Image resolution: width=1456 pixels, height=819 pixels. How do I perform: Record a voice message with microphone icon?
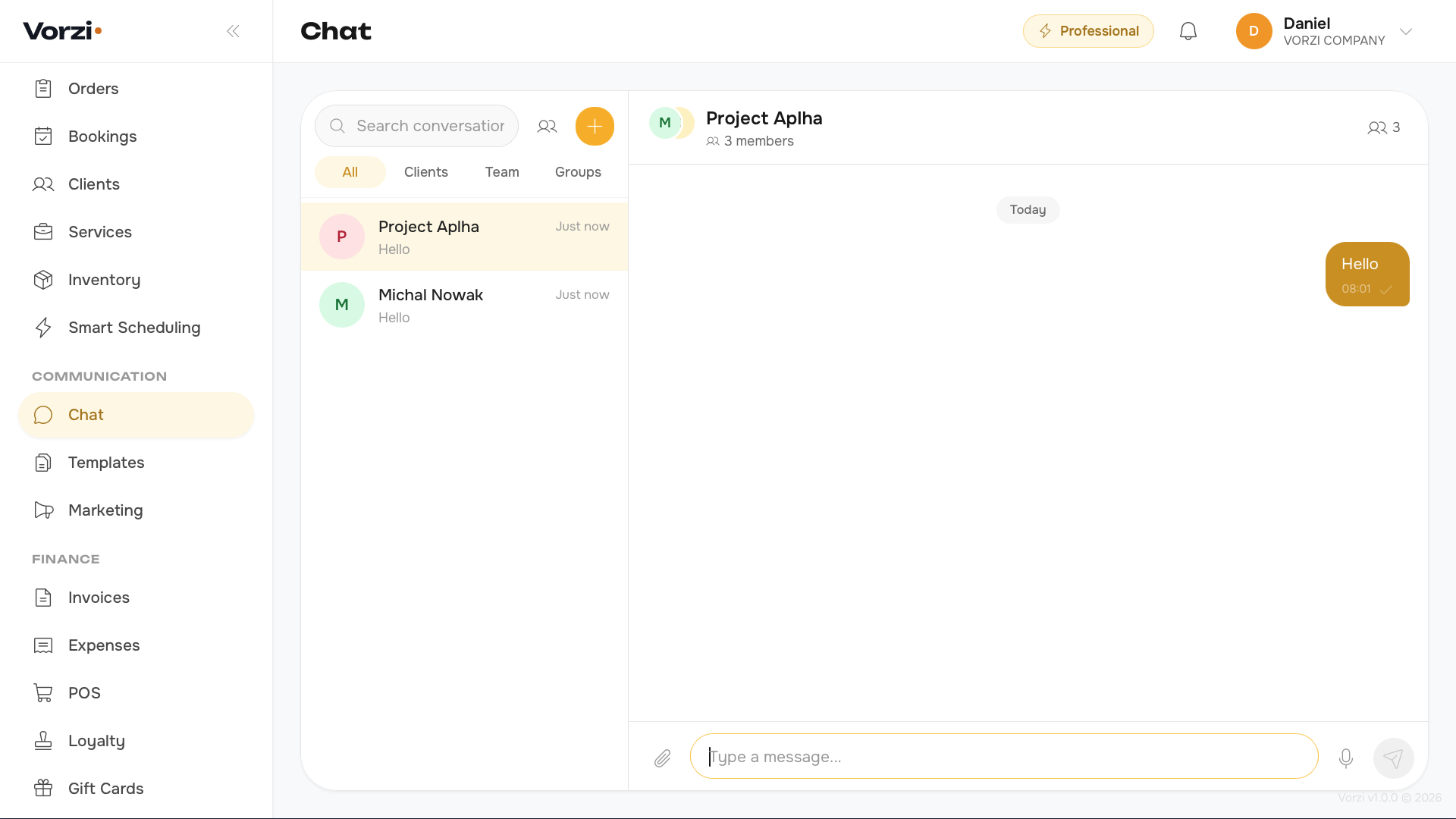pos(1346,758)
